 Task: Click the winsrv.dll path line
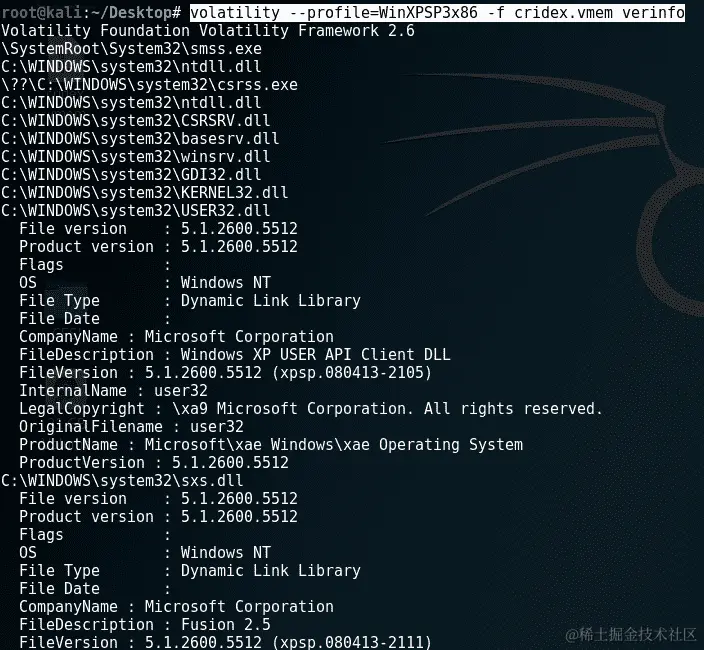(x=136, y=156)
